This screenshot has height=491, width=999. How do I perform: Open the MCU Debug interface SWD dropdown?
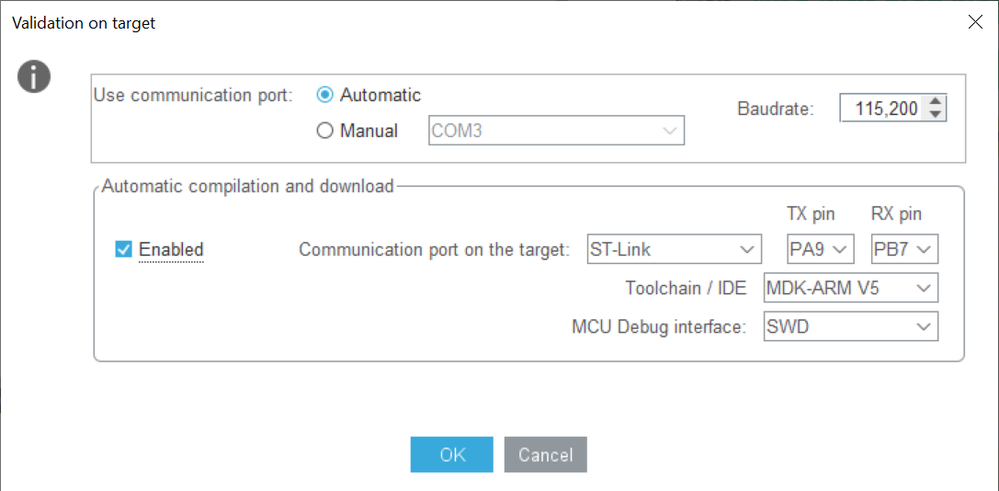[850, 326]
